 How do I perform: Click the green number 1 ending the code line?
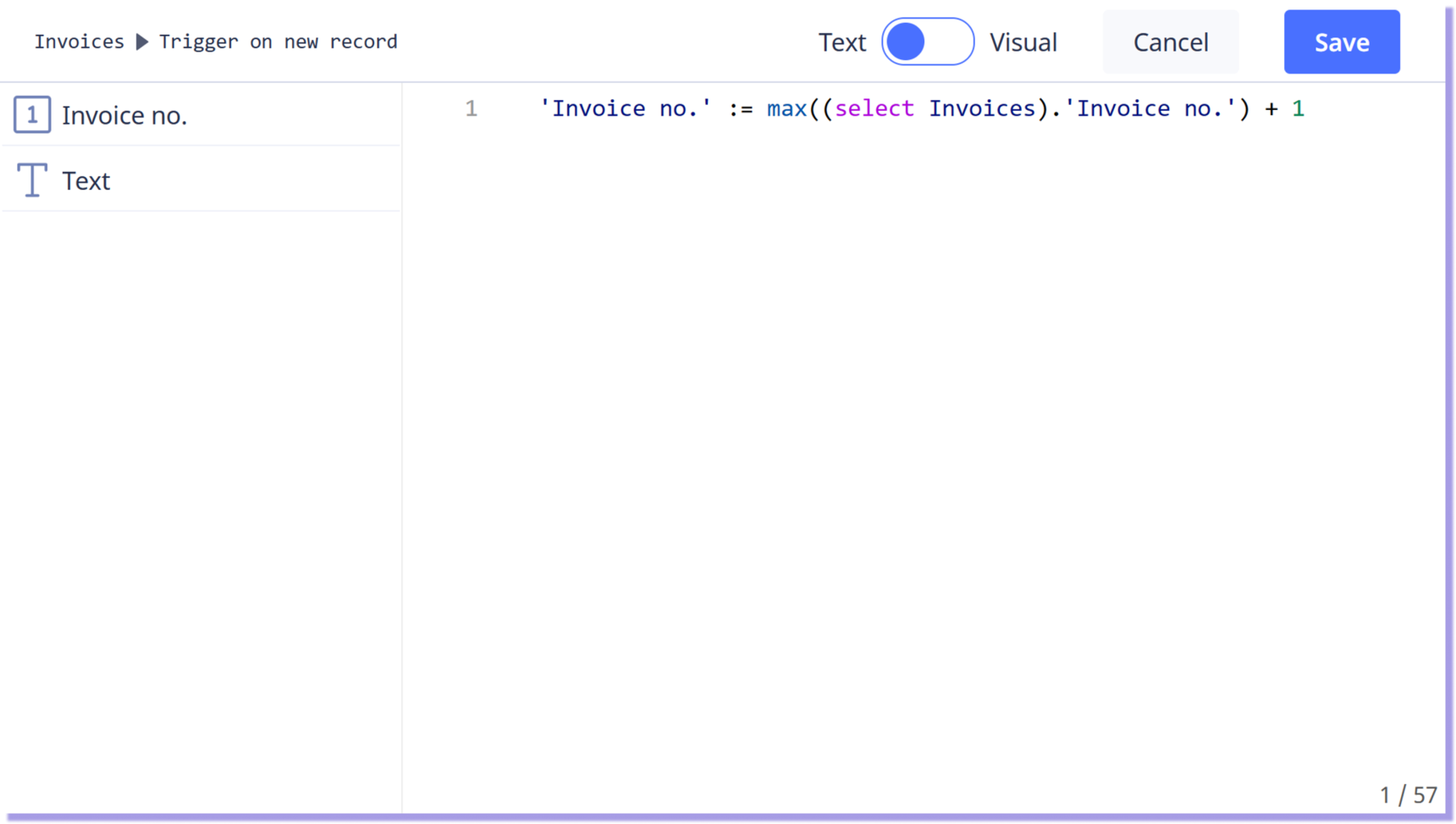point(1299,108)
